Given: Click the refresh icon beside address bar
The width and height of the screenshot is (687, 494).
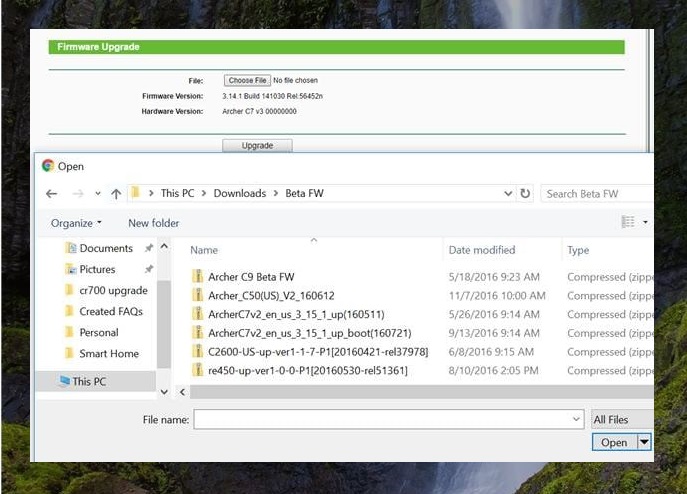Looking at the screenshot, I should point(526,193).
